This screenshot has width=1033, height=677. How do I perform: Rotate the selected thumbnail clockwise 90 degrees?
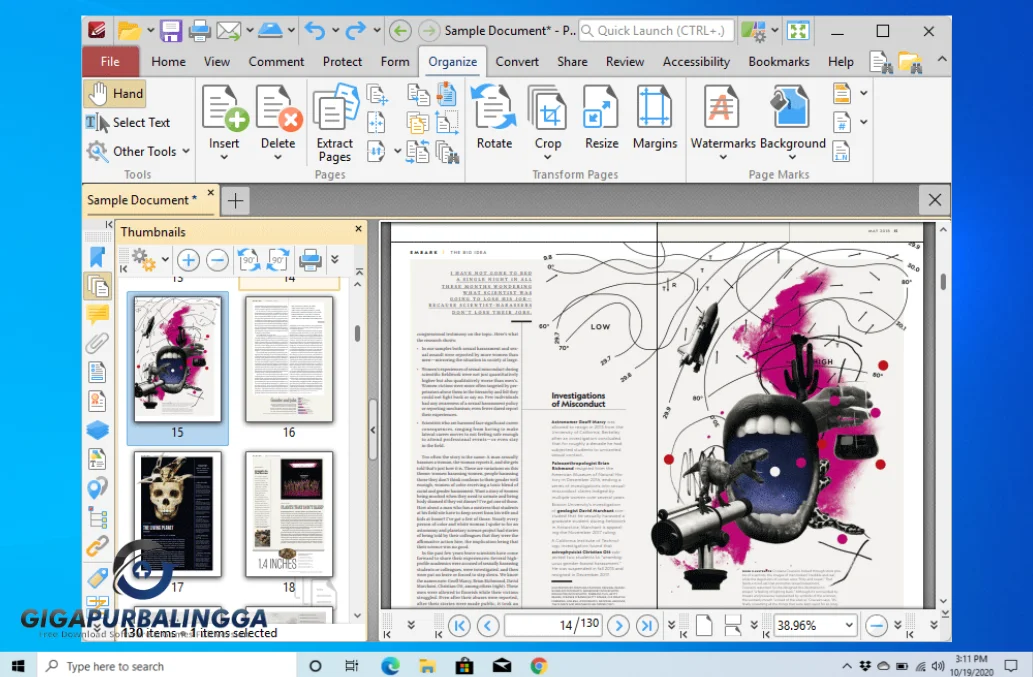tap(278, 260)
